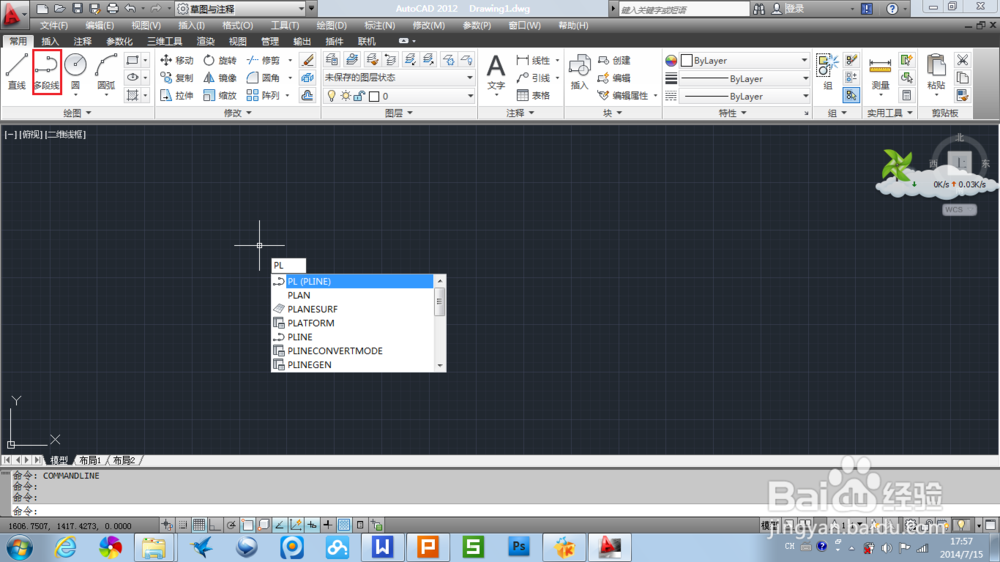Image resolution: width=1000 pixels, height=562 pixels.
Task: Click the Mirror (镜像) tool
Action: point(220,78)
